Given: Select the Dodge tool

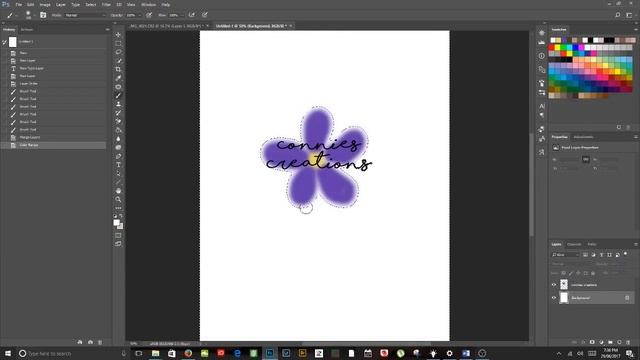Looking at the screenshot, I should (118, 147).
